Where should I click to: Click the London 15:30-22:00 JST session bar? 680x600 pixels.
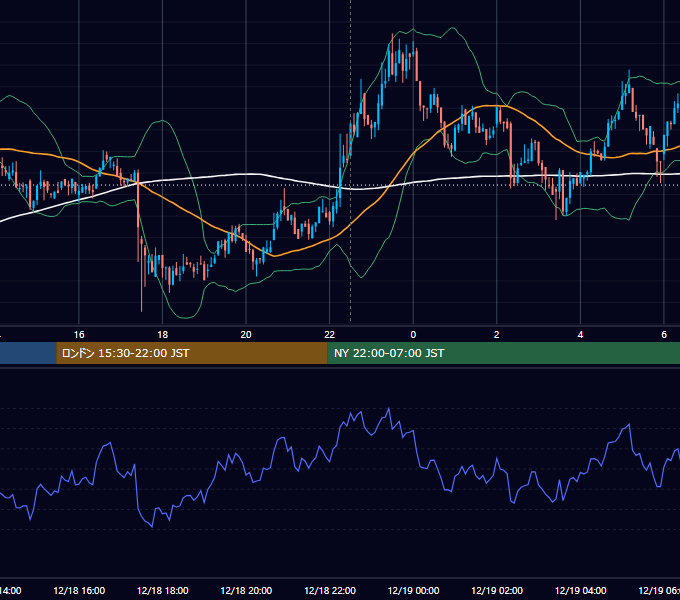[x=192, y=353]
